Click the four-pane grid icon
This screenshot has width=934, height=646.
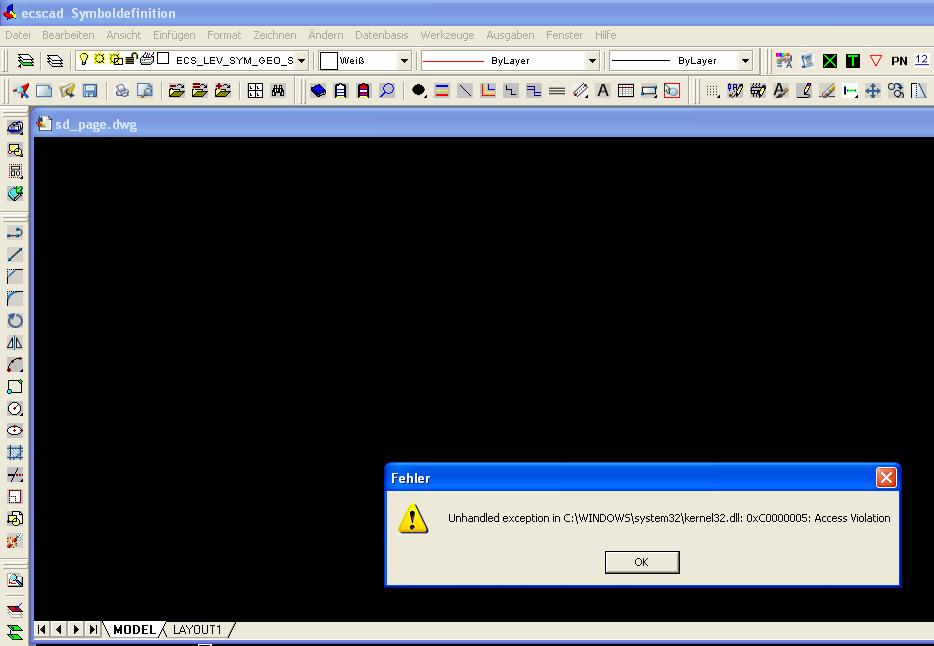255,90
